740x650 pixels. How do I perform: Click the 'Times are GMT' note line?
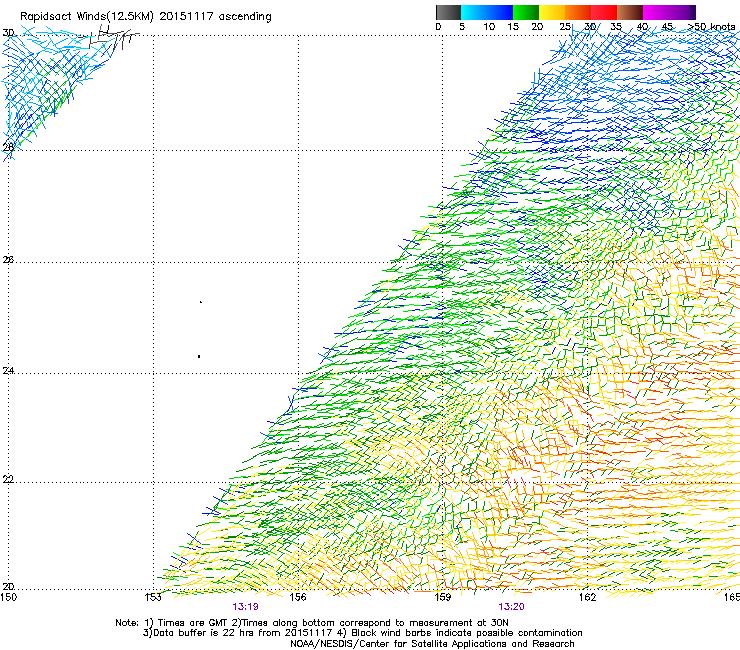312,623
